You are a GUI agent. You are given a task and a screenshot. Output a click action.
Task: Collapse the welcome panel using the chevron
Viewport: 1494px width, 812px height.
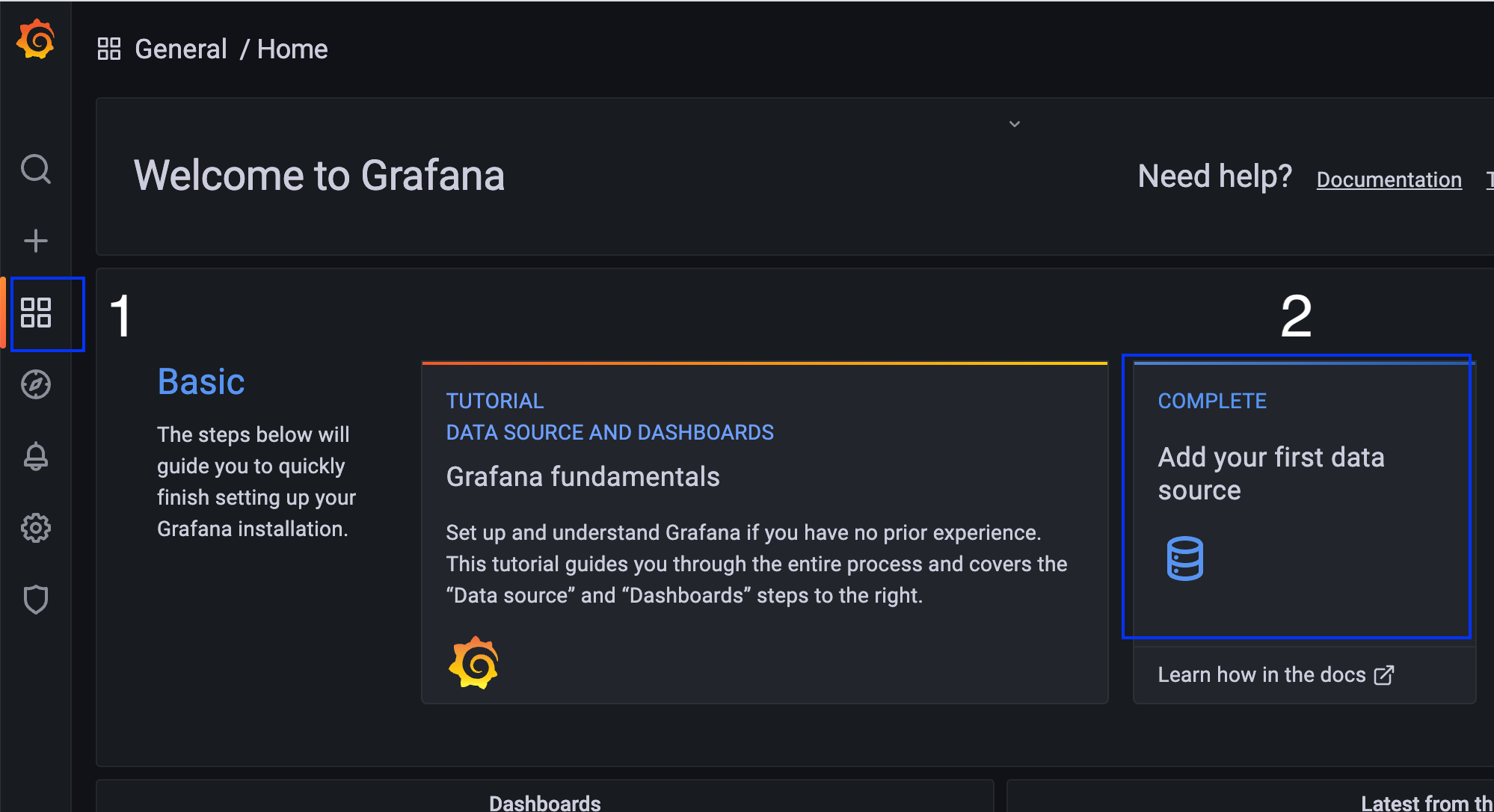[1015, 124]
